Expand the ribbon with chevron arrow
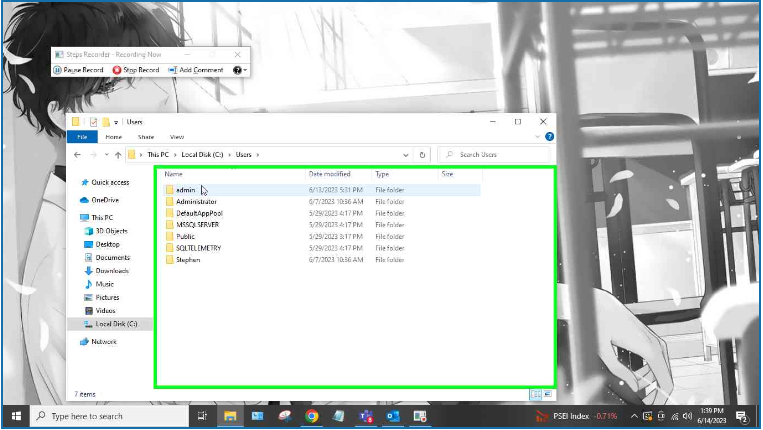Screen dimensions: 763x430 click(x=538, y=137)
